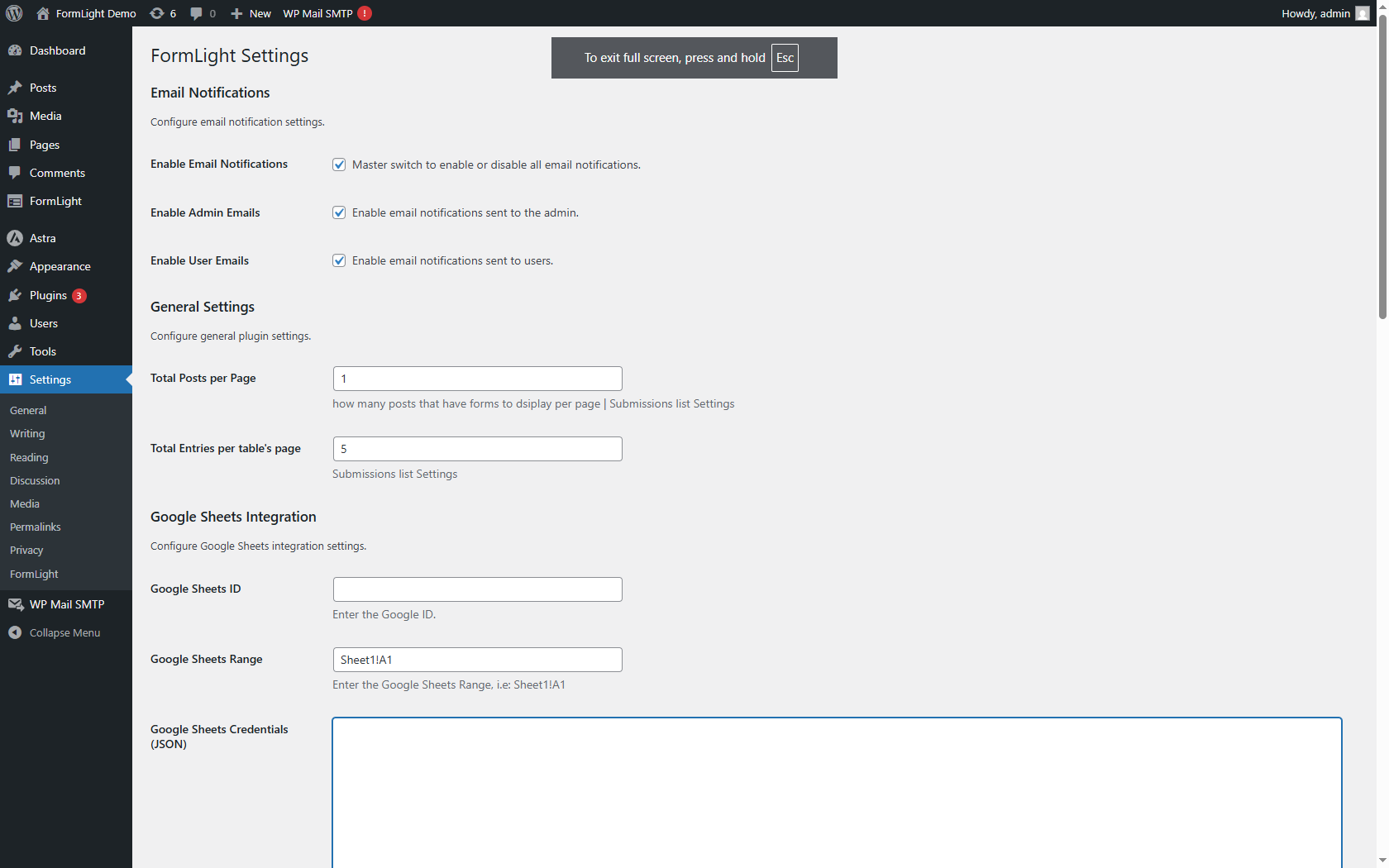Click the WP Mail SMTP sidebar icon
Viewport: 1389px width, 868px height.
[x=15, y=603]
